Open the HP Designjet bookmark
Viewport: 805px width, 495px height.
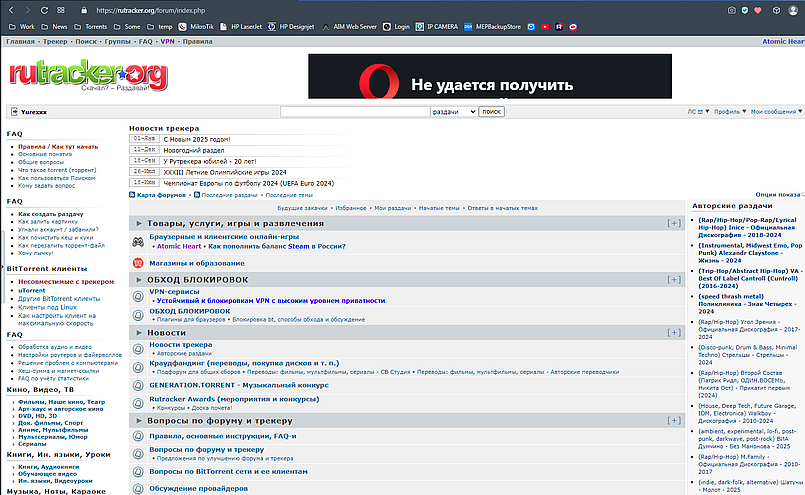tap(291, 27)
